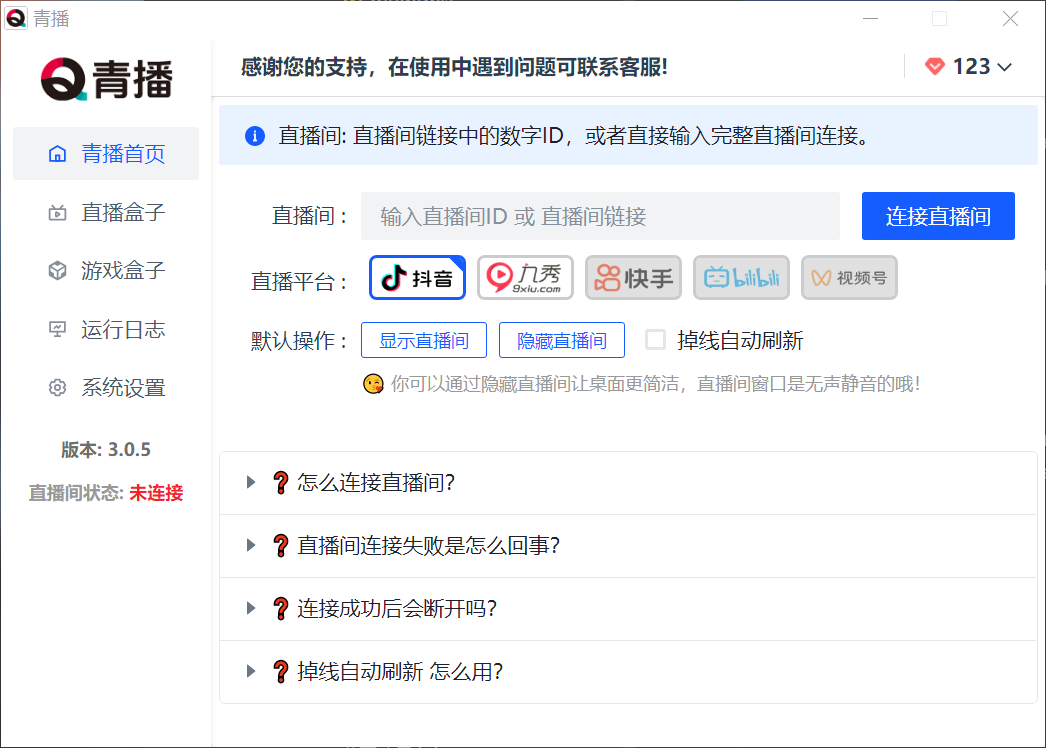
Task: Select the bilibili platform icon
Action: pyautogui.click(x=741, y=278)
